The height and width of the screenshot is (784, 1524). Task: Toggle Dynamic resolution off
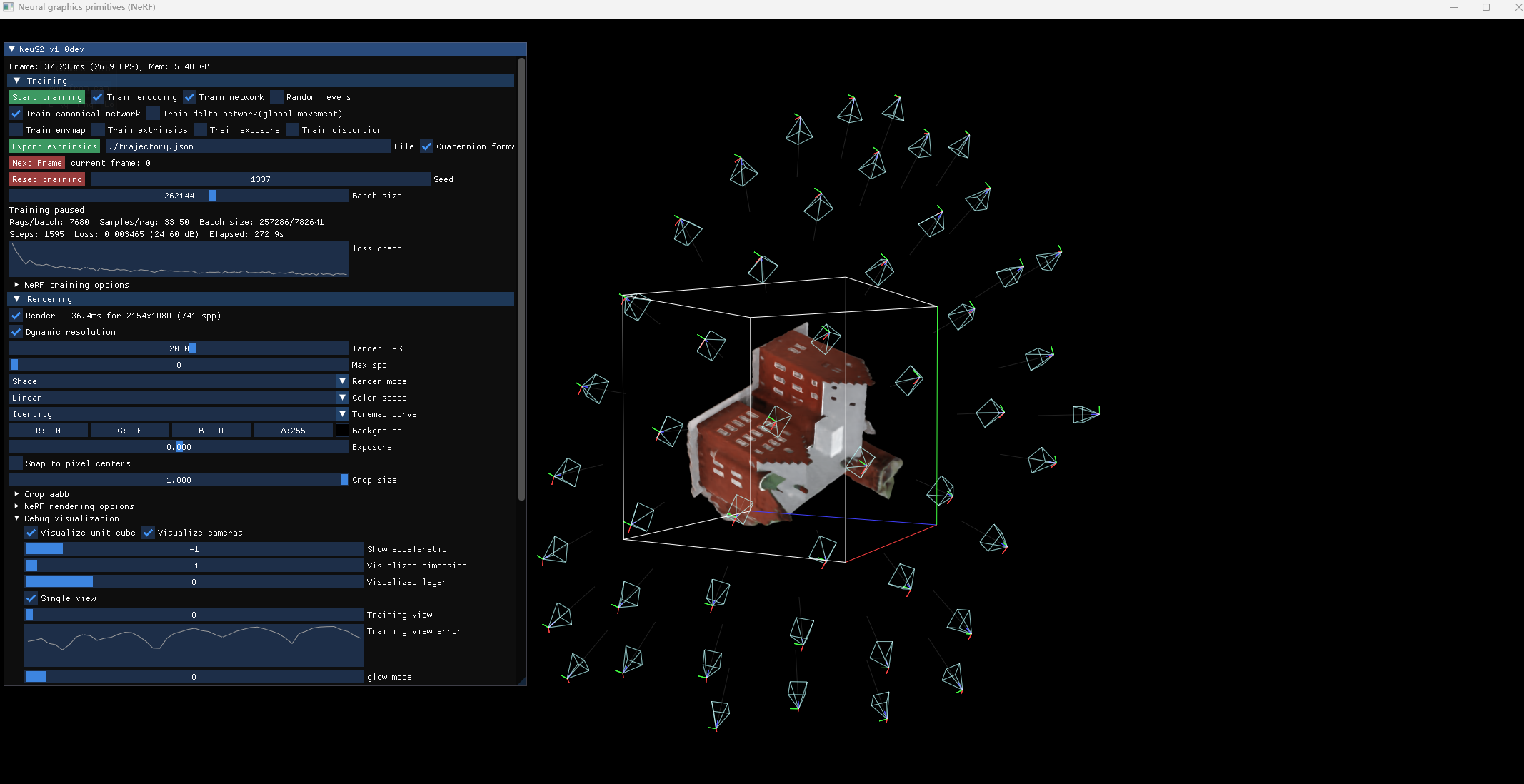click(x=16, y=331)
